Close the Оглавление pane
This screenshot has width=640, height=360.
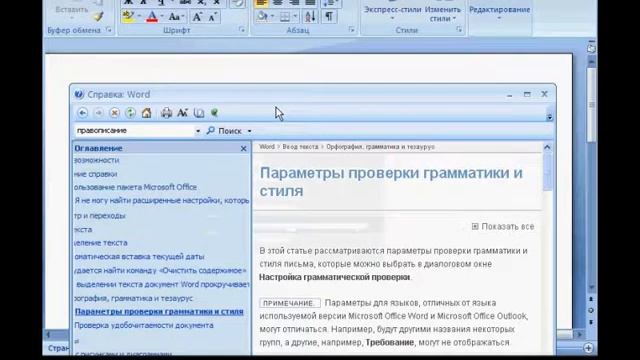click(x=243, y=149)
